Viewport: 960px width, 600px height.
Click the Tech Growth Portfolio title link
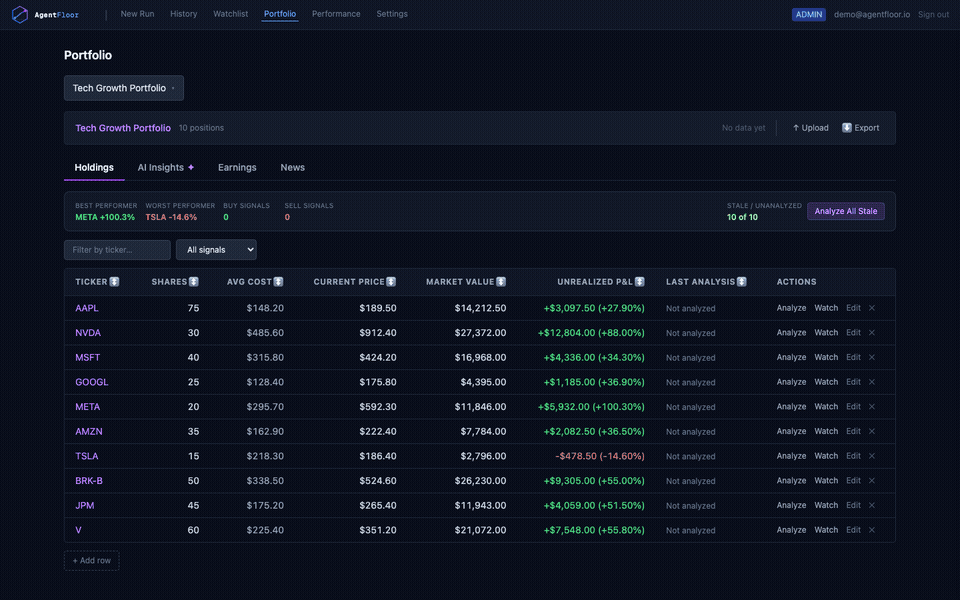click(x=123, y=128)
